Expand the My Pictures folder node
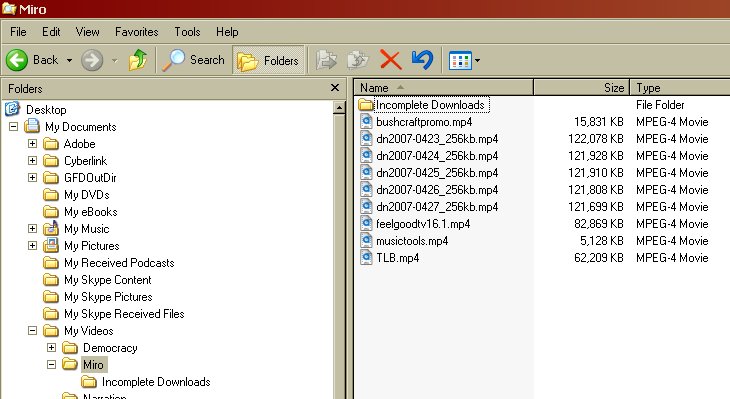This screenshot has height=399, width=730. pyautogui.click(x=32, y=245)
